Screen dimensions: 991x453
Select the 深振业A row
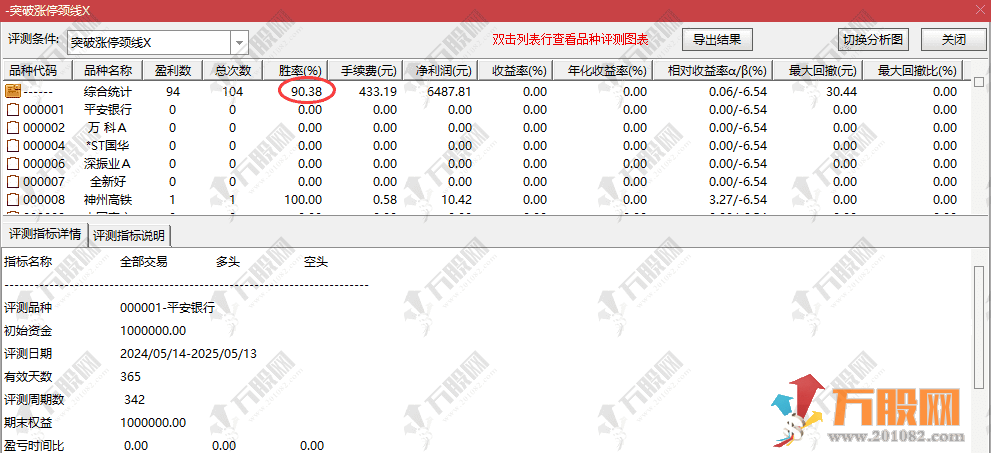pyautogui.click(x=483, y=164)
